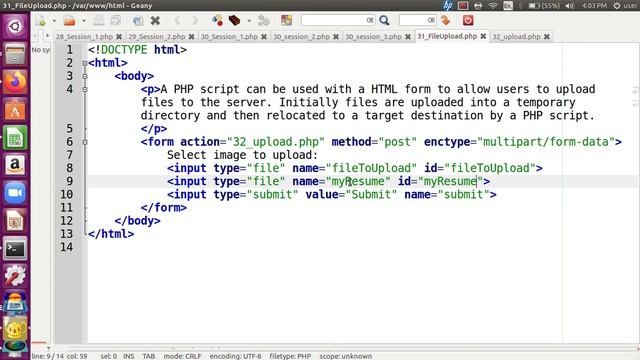
Task: Collapse the body fold on line 3
Action: tap(84, 76)
